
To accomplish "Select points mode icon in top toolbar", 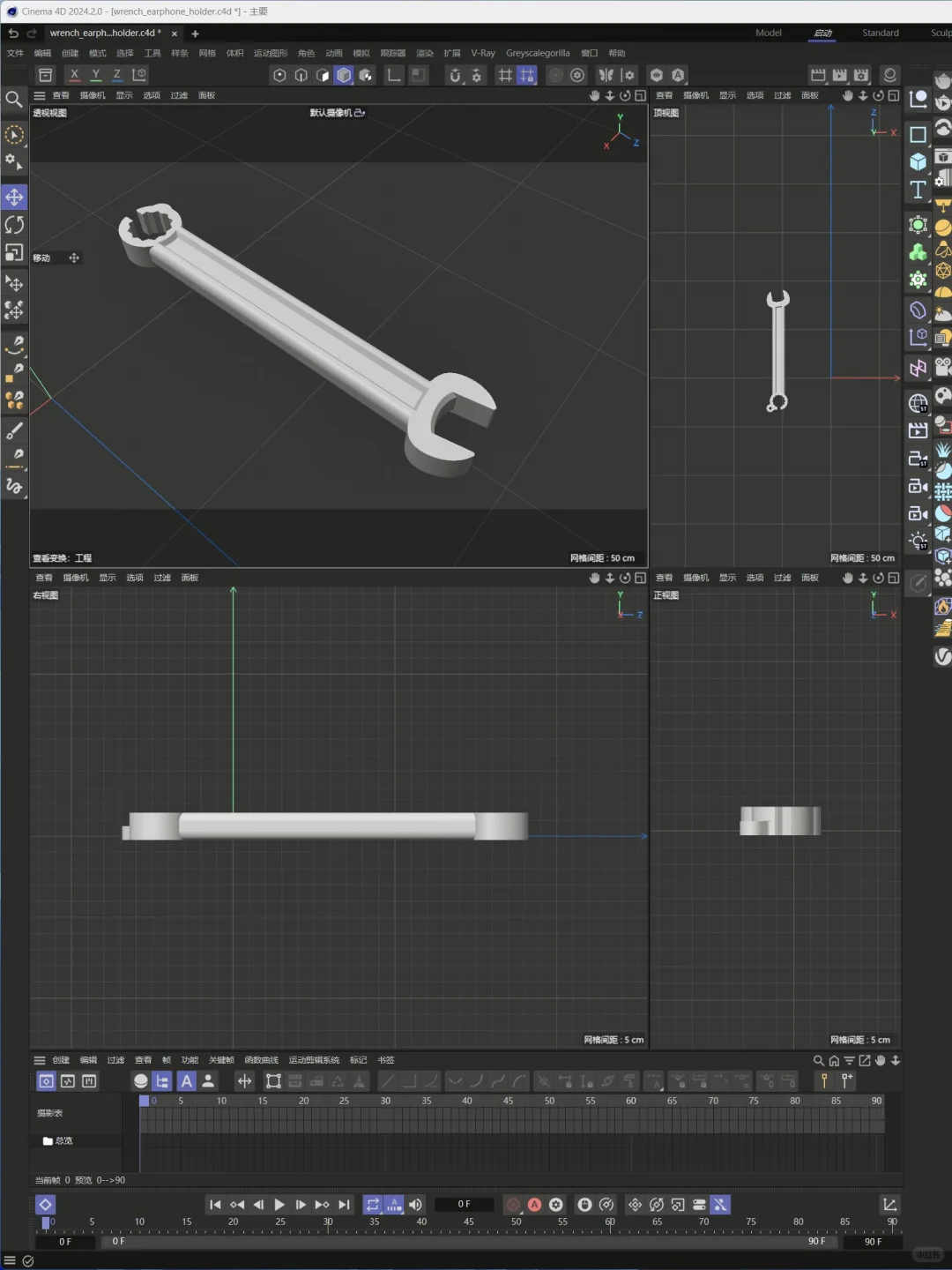I will [279, 75].
